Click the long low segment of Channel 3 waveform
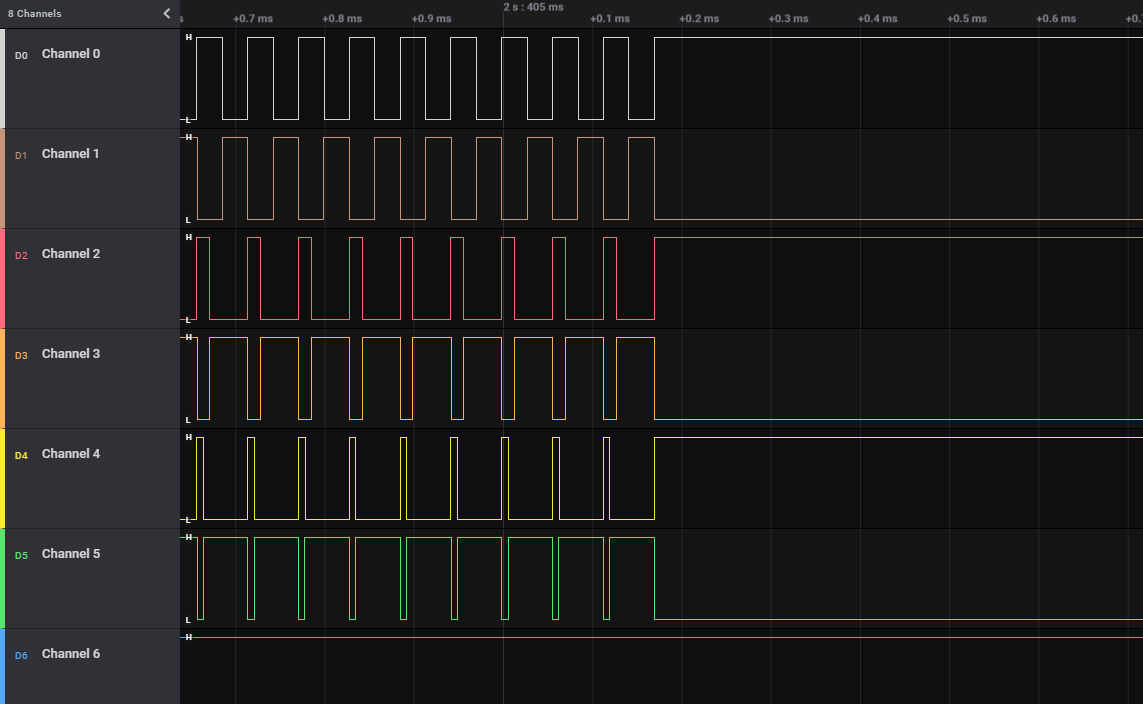The height and width of the screenshot is (704, 1143). (899, 419)
